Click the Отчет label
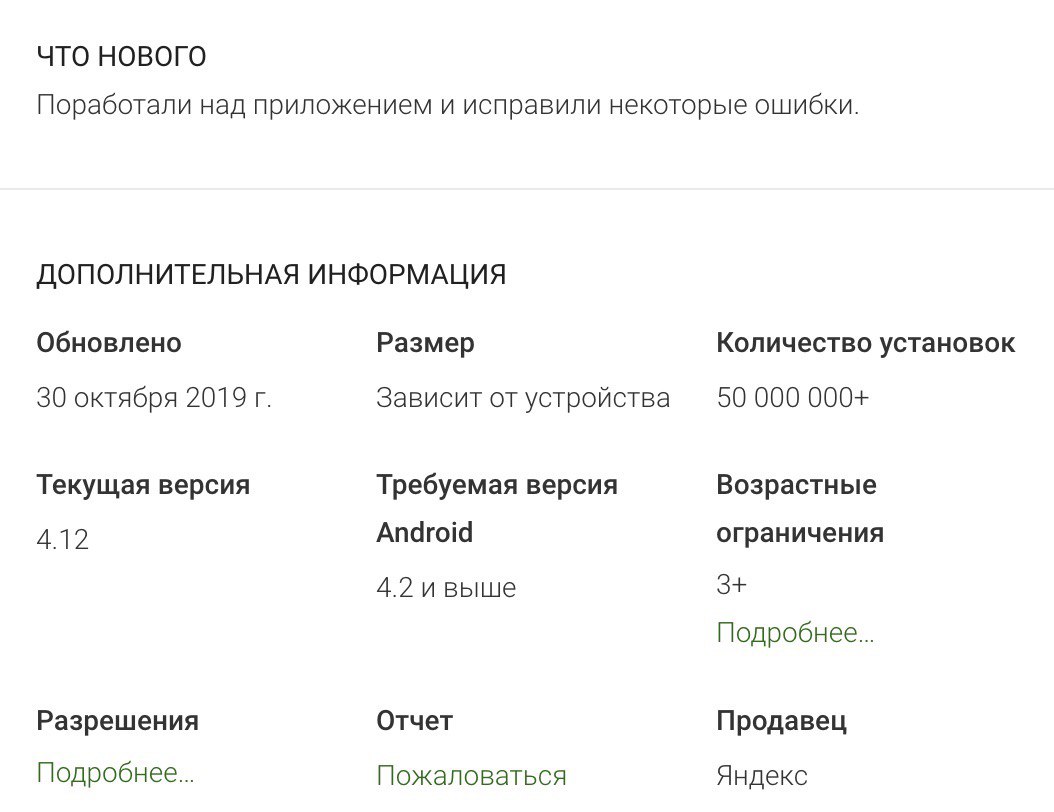Screen dimensions: 1054x812 [414, 721]
